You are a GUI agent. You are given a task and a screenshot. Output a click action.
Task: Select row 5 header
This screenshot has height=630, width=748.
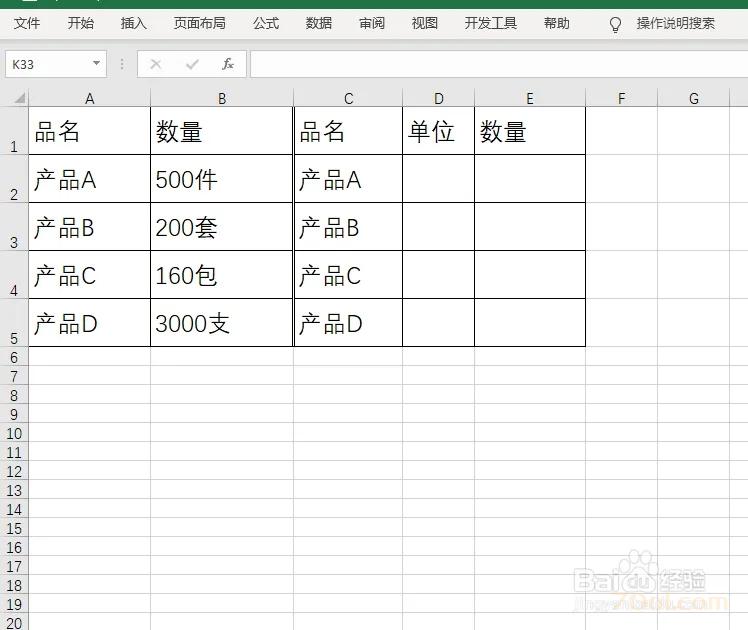[14, 323]
